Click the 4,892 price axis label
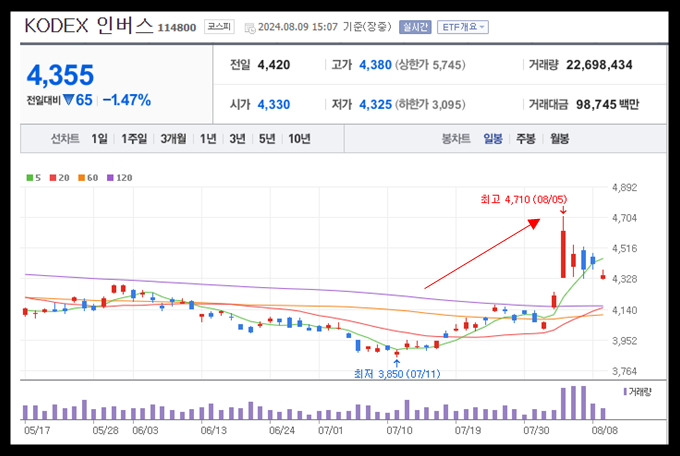The width and height of the screenshot is (680, 456). [x=624, y=187]
